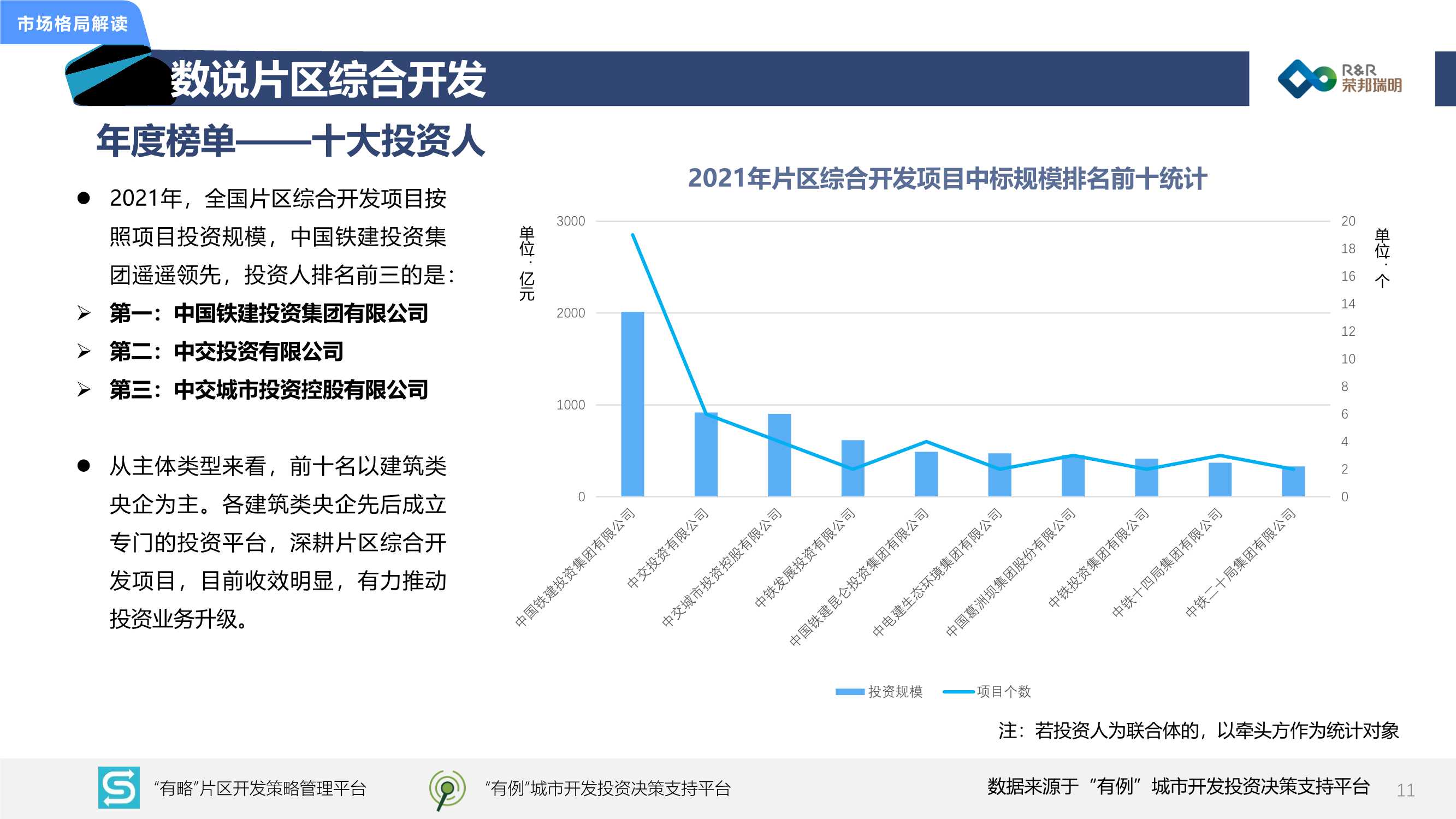This screenshot has height=819, width=1456.
Task: Click the bar for 中交城市投资控股有限公司
Action: point(779,455)
